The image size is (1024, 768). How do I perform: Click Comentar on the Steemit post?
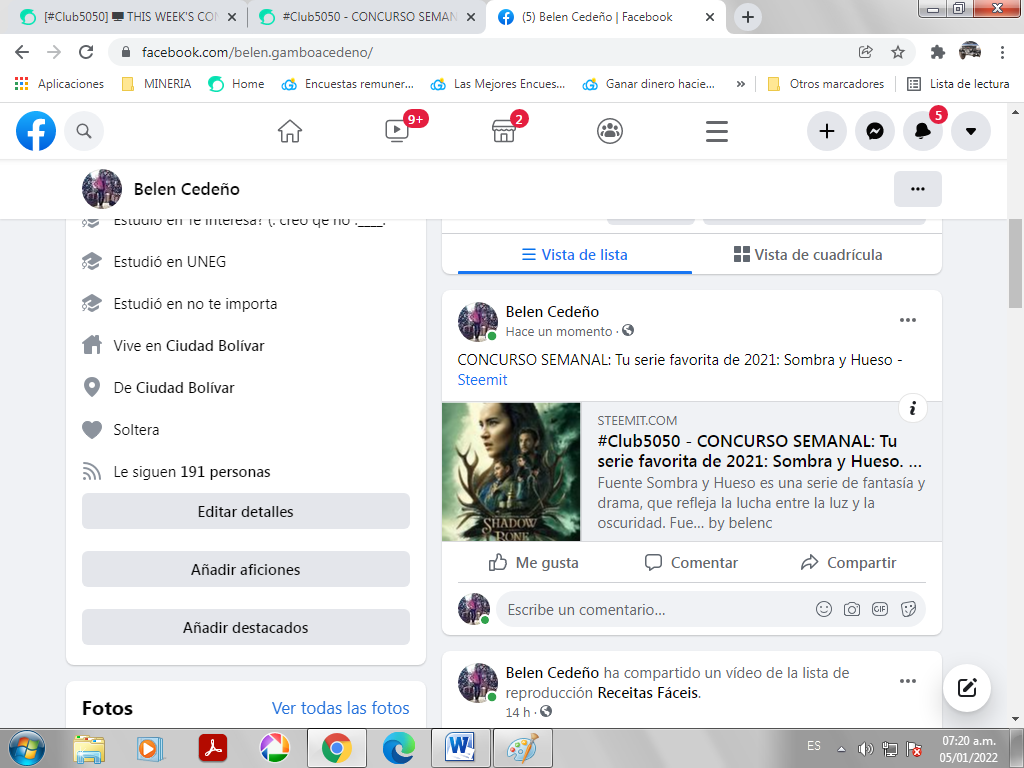click(x=691, y=562)
